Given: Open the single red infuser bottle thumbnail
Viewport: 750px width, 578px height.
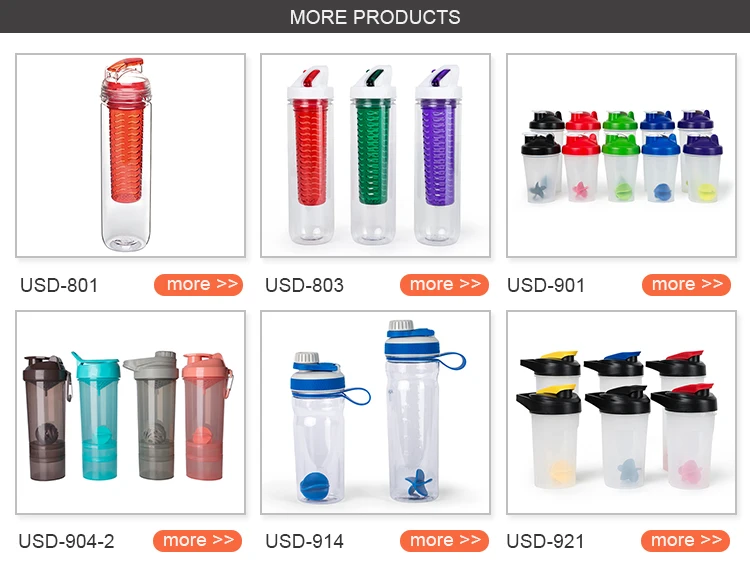Looking at the screenshot, I should (131, 156).
